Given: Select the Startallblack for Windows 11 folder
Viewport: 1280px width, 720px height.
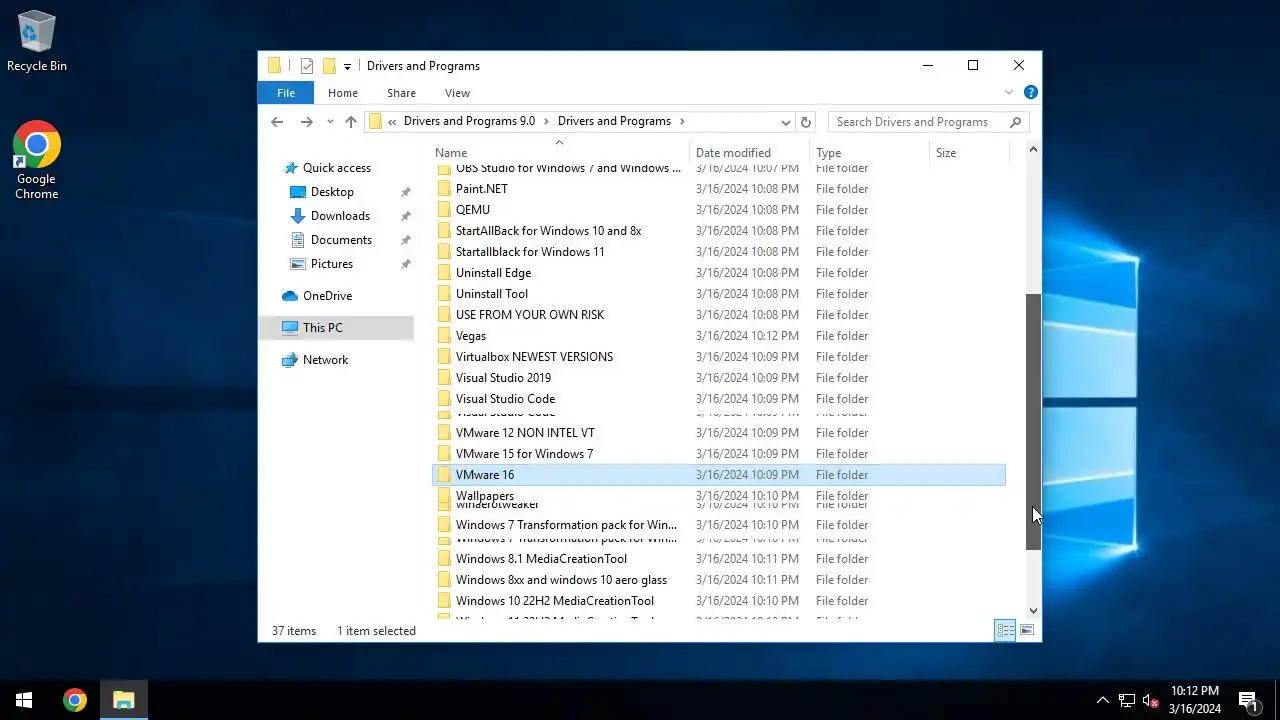Looking at the screenshot, I should (x=718, y=252).
